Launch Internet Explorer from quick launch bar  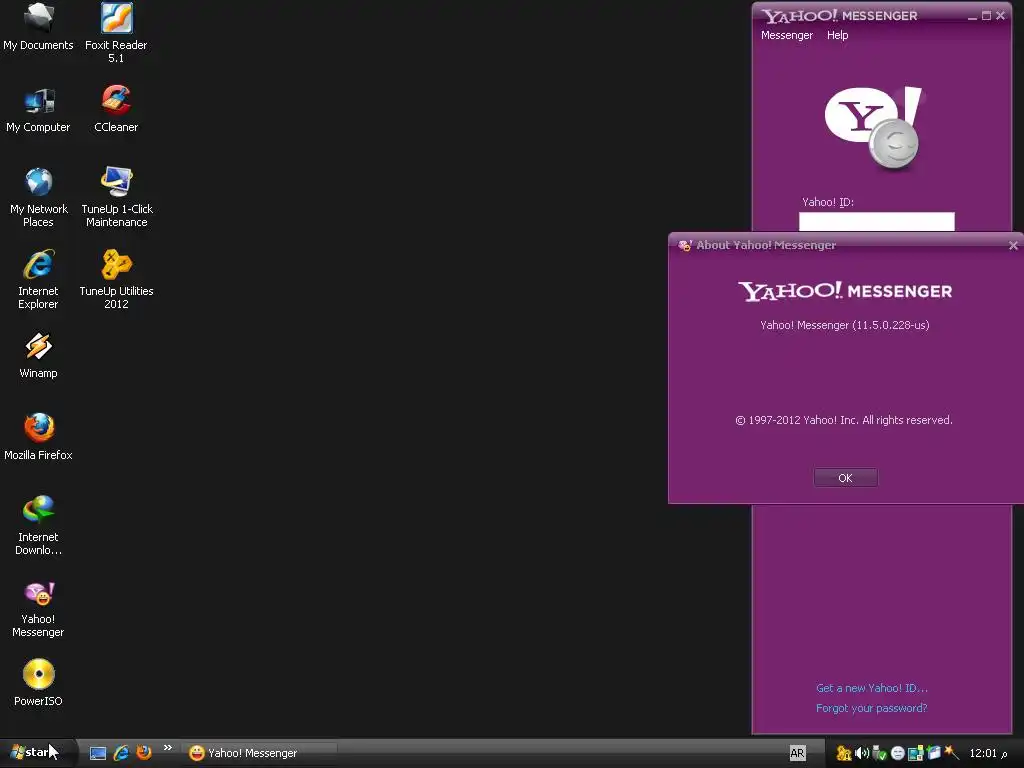tap(121, 753)
